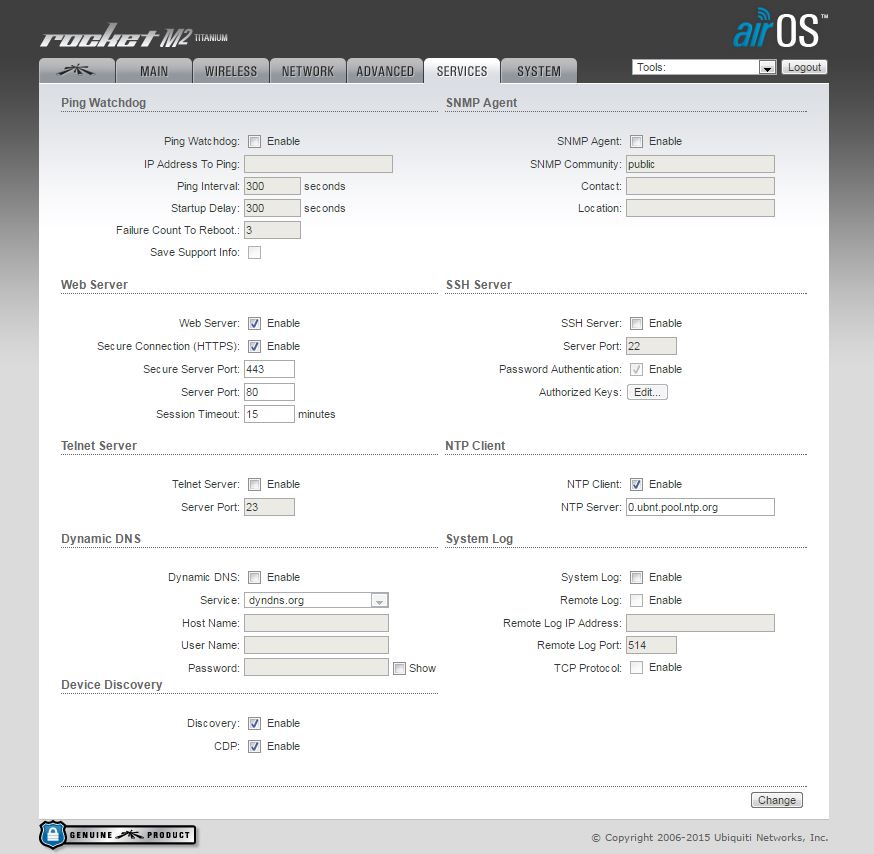Click Web Server Port field showing 80
This screenshot has height=854, width=874.
(269, 392)
